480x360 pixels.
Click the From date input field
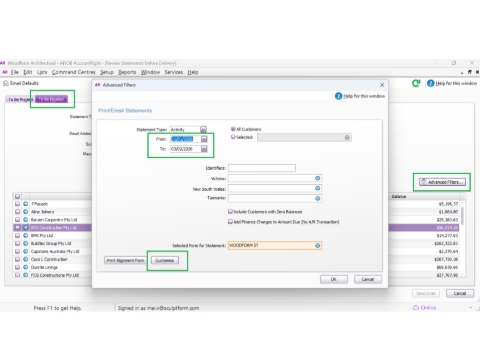185,139
